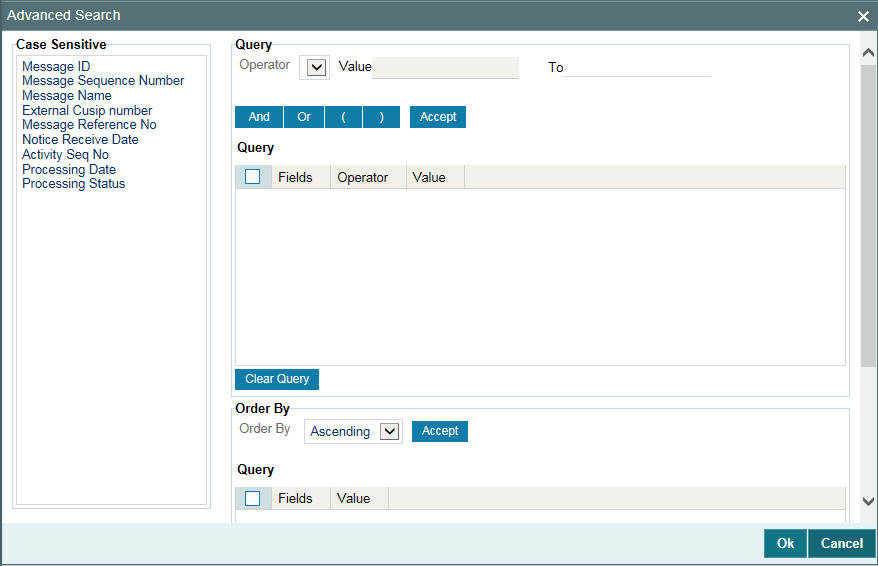
Task: Accept the Order By selection
Action: pyautogui.click(x=440, y=431)
